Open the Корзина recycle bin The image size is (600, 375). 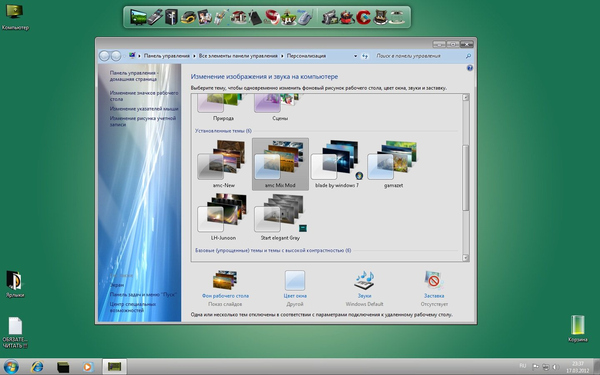point(577,328)
